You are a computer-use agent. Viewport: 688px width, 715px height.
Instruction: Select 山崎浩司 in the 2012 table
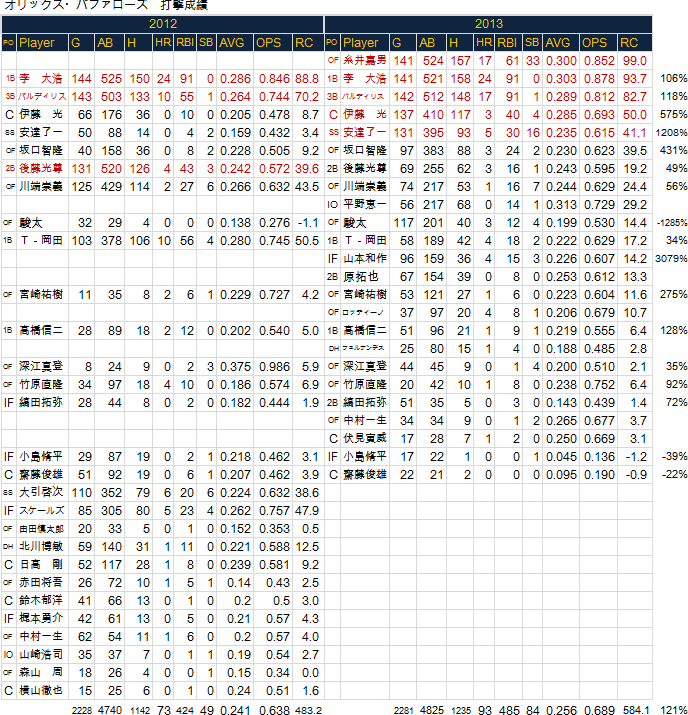click(41, 654)
